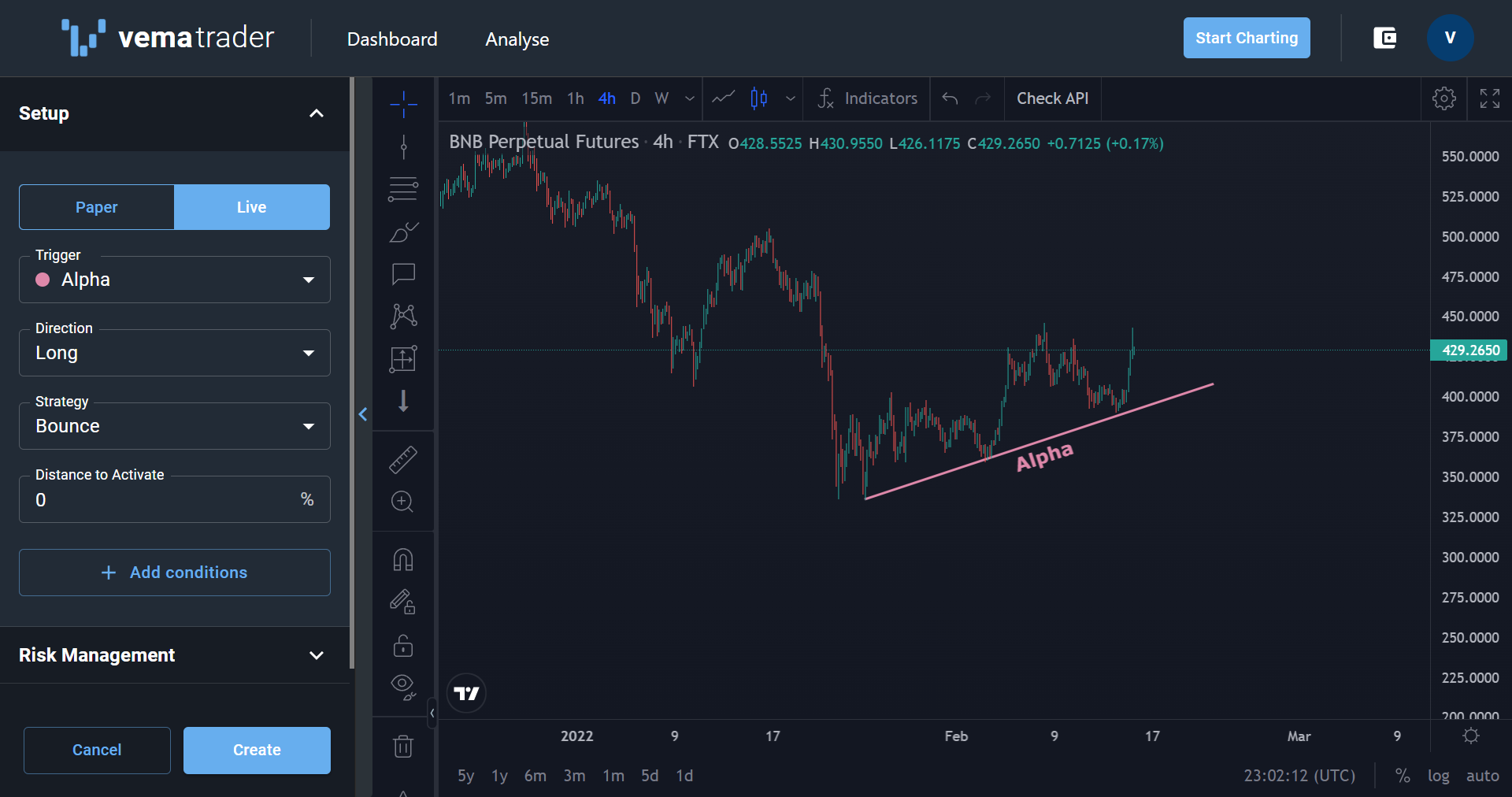Click the pink Alpha trendline label
Viewport: 1512px width, 797px height.
tap(1045, 457)
